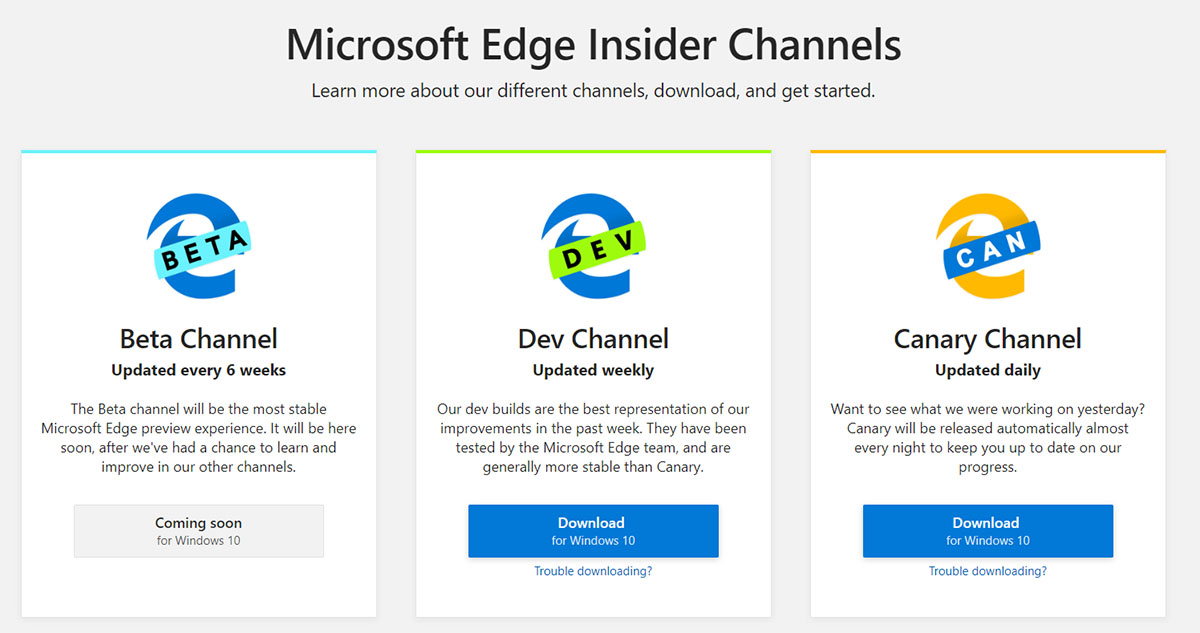
Task: Click the Edge Canary logo icon
Action: 988,246
